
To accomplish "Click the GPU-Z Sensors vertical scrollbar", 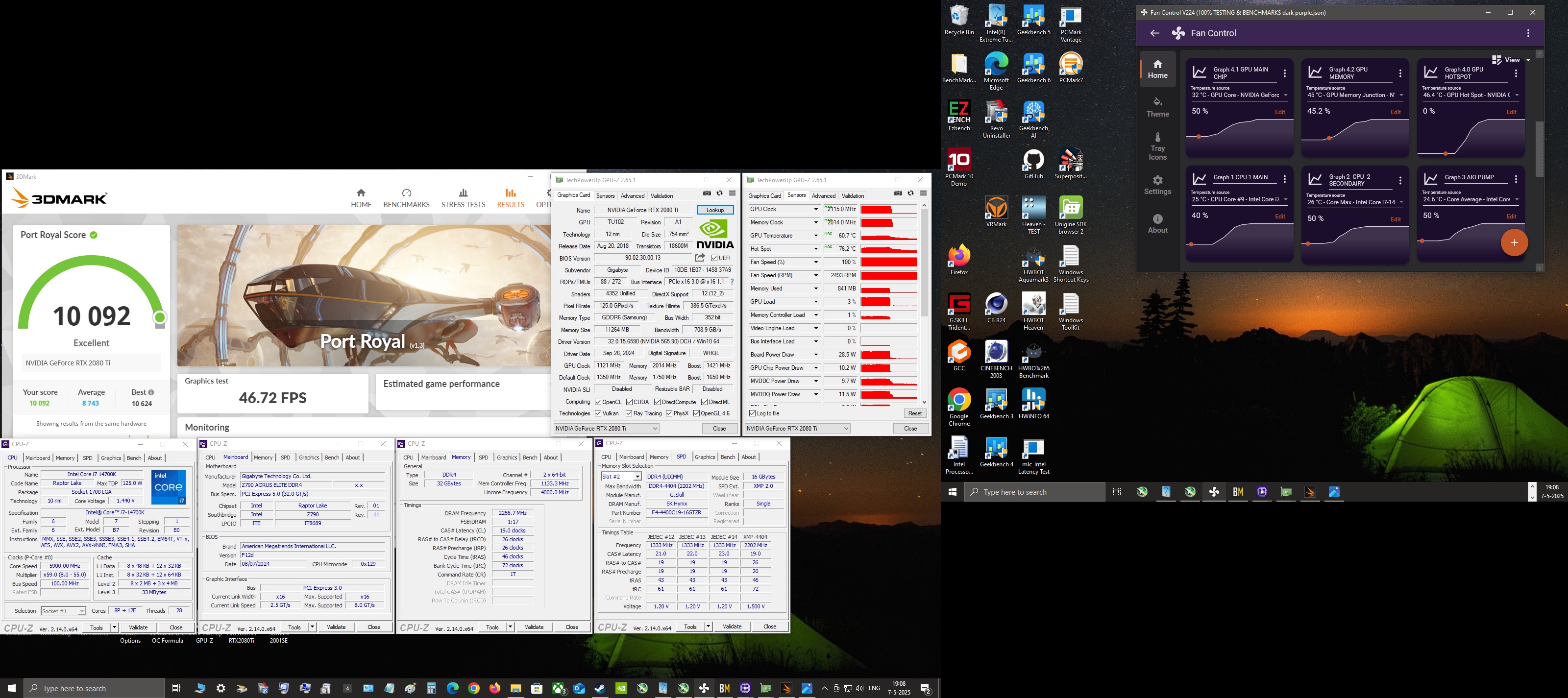I will click(x=924, y=263).
